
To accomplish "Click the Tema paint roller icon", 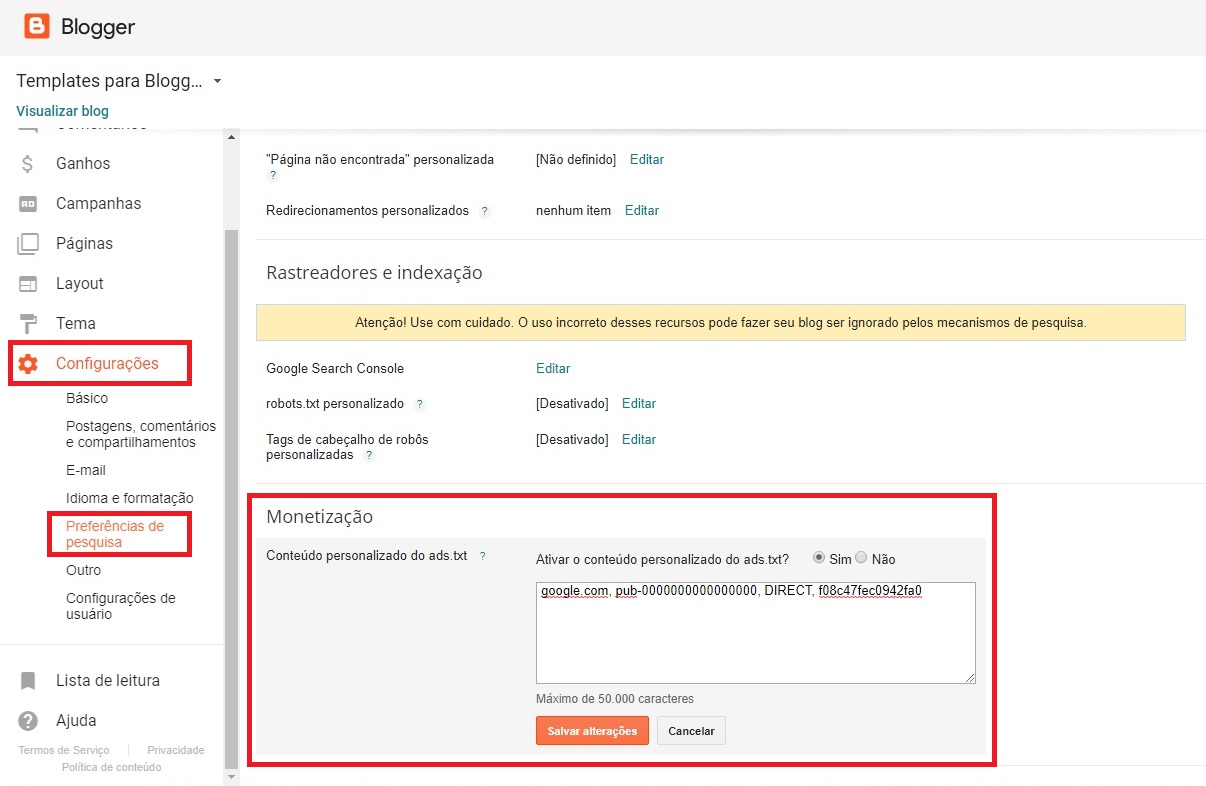I will pos(28,323).
